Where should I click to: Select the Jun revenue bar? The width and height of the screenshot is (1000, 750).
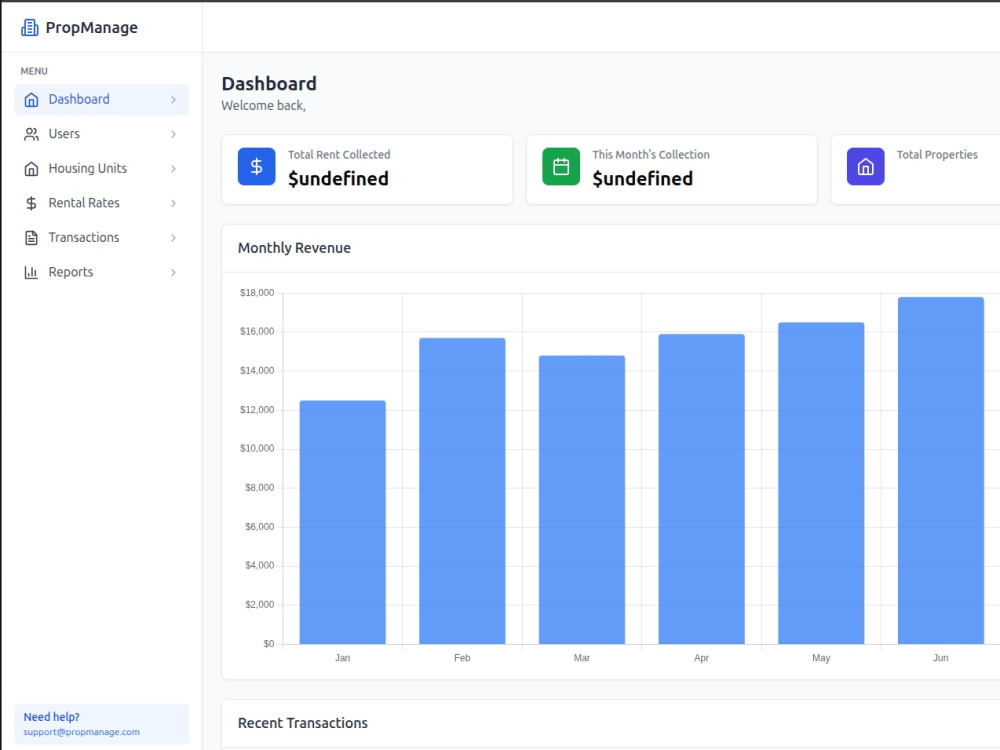[941, 471]
